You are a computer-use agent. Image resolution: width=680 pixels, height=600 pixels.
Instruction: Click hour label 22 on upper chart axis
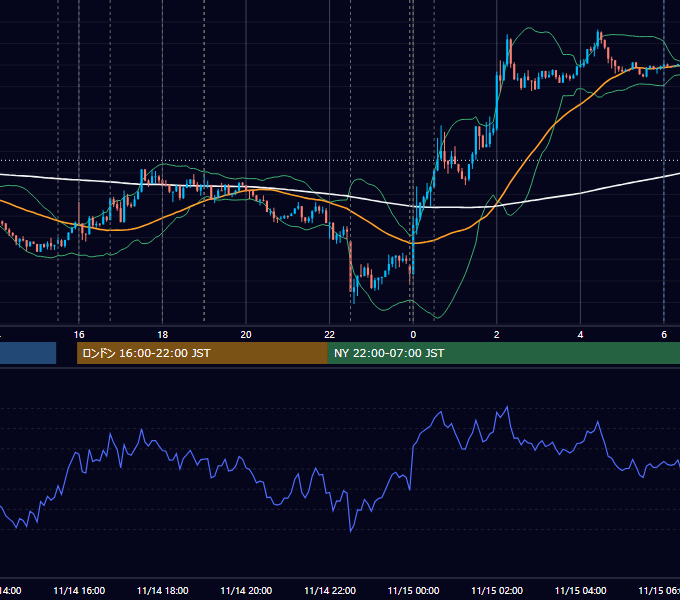point(330,335)
